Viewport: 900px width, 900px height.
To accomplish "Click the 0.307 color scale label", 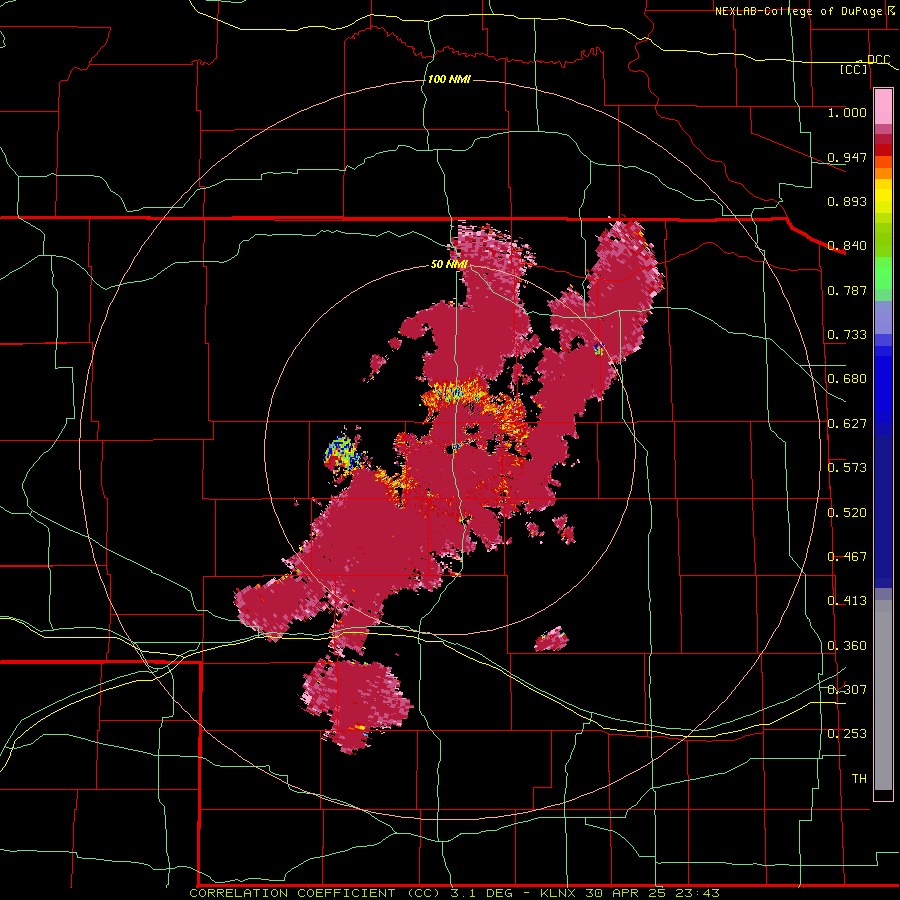I will [847, 689].
